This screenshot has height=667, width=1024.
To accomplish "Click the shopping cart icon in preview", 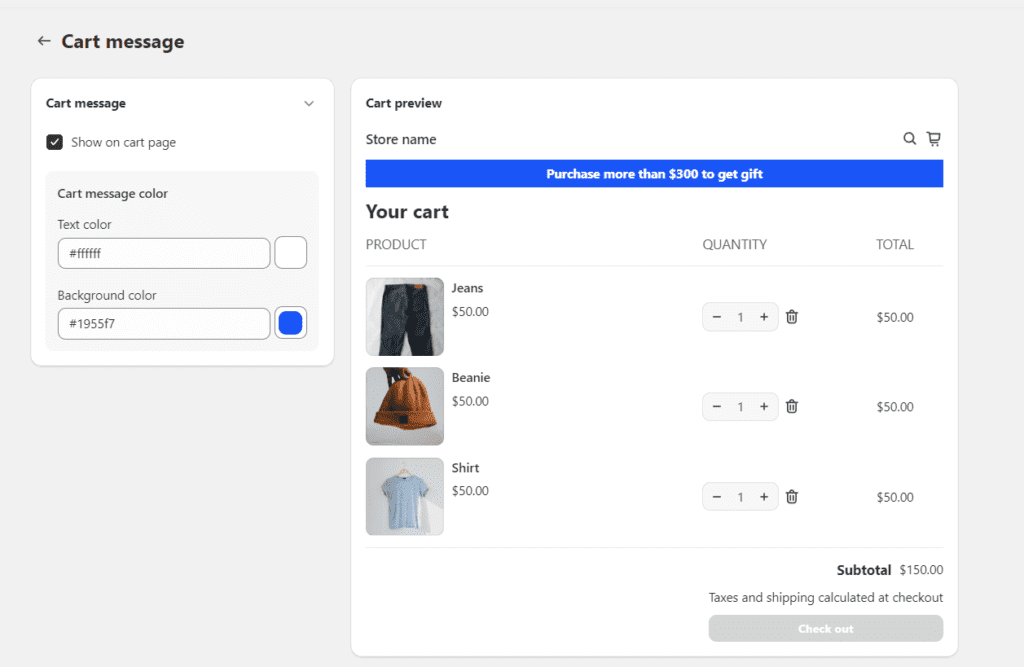I will point(933,139).
